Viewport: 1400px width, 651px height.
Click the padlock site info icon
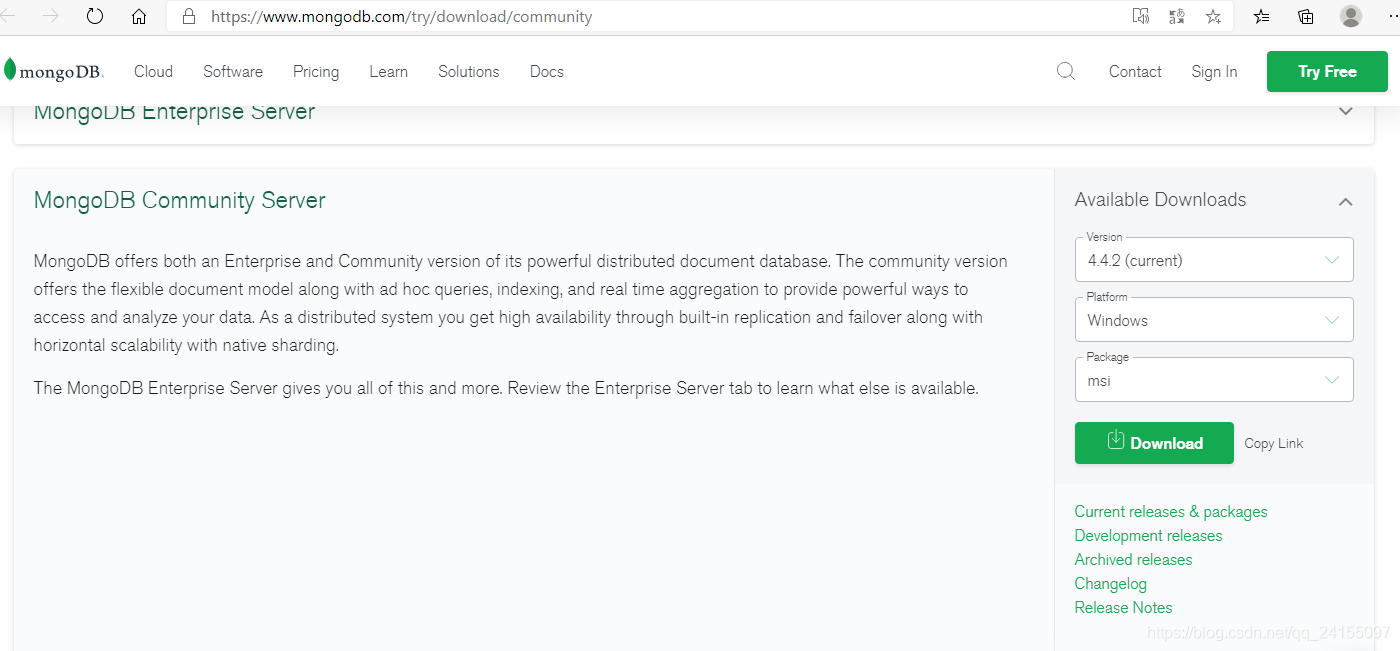[188, 16]
